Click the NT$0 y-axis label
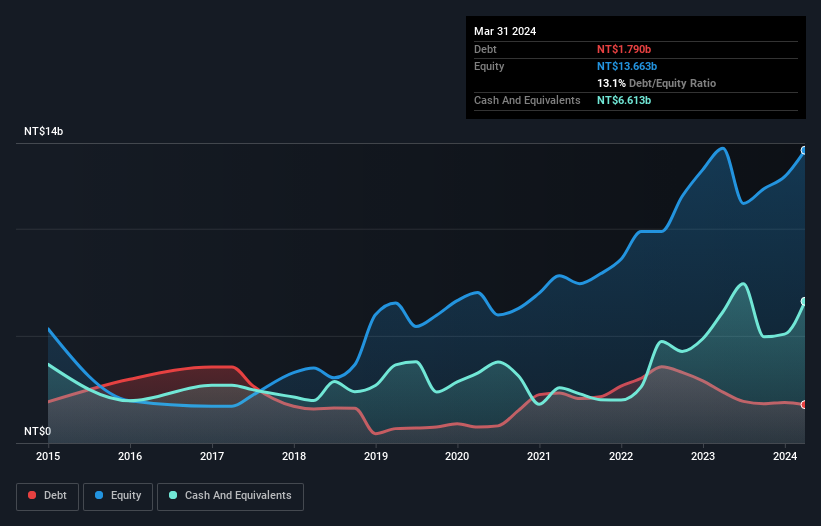The width and height of the screenshot is (821, 526). click(x=38, y=431)
